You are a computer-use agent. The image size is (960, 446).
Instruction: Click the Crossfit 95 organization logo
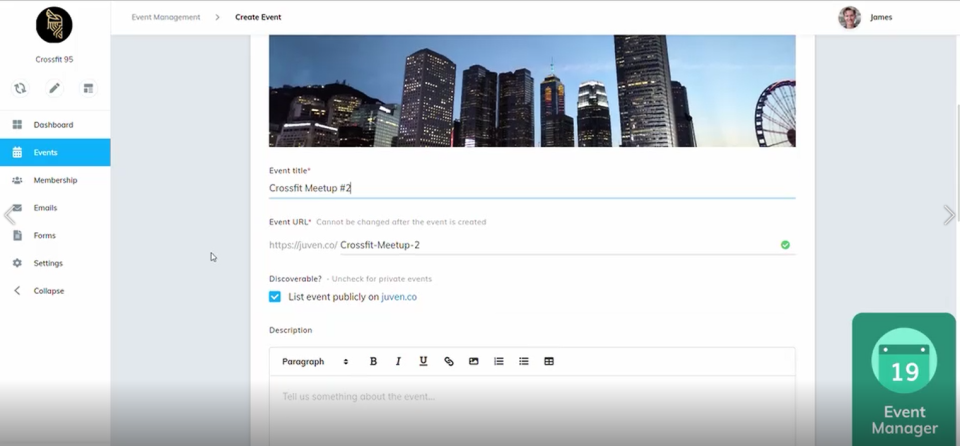[x=54, y=25]
